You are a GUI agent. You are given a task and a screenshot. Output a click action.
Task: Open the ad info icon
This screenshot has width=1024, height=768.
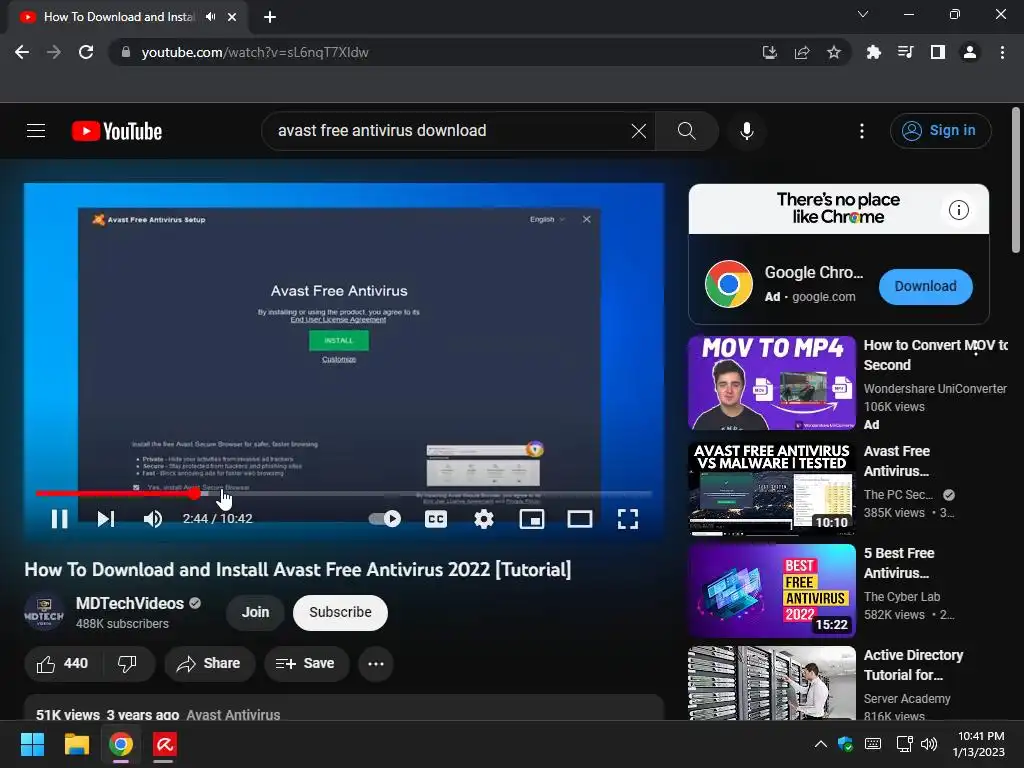(x=959, y=210)
